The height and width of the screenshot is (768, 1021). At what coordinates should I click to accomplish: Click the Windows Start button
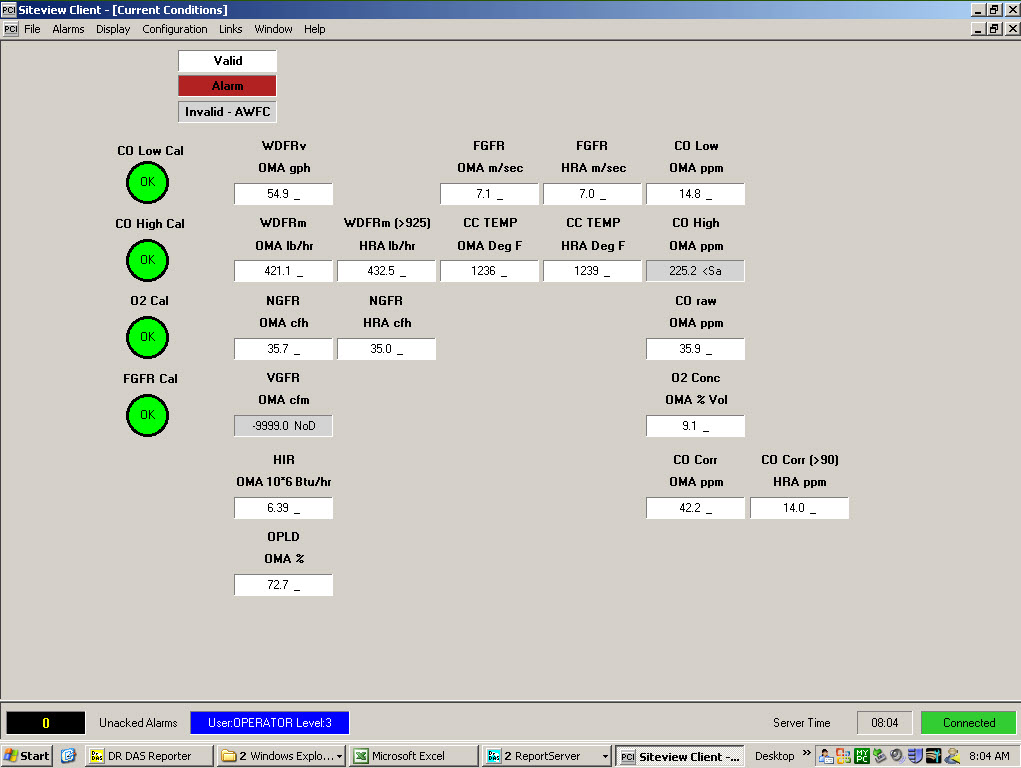click(27, 756)
